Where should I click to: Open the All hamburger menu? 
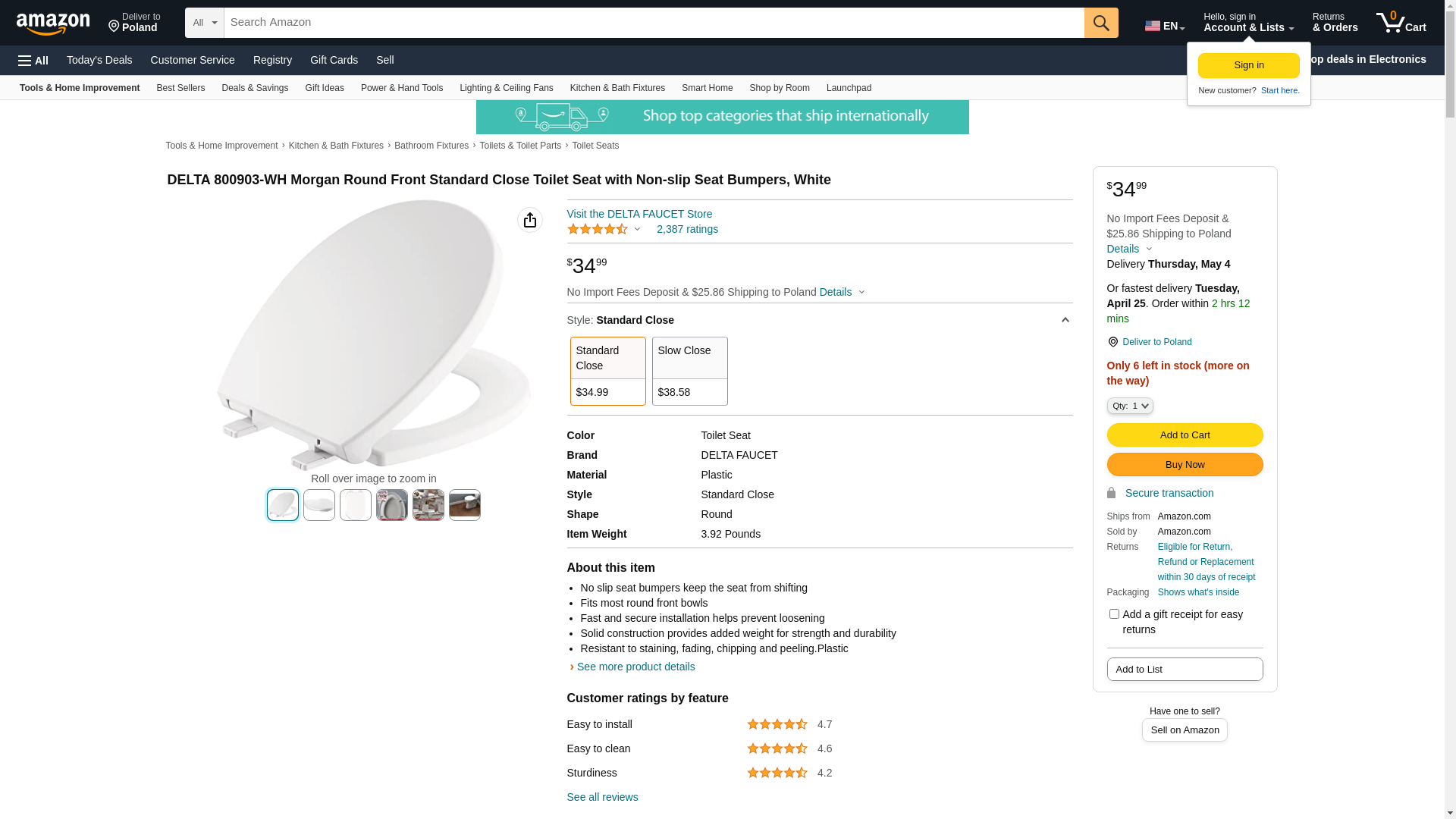point(33,61)
